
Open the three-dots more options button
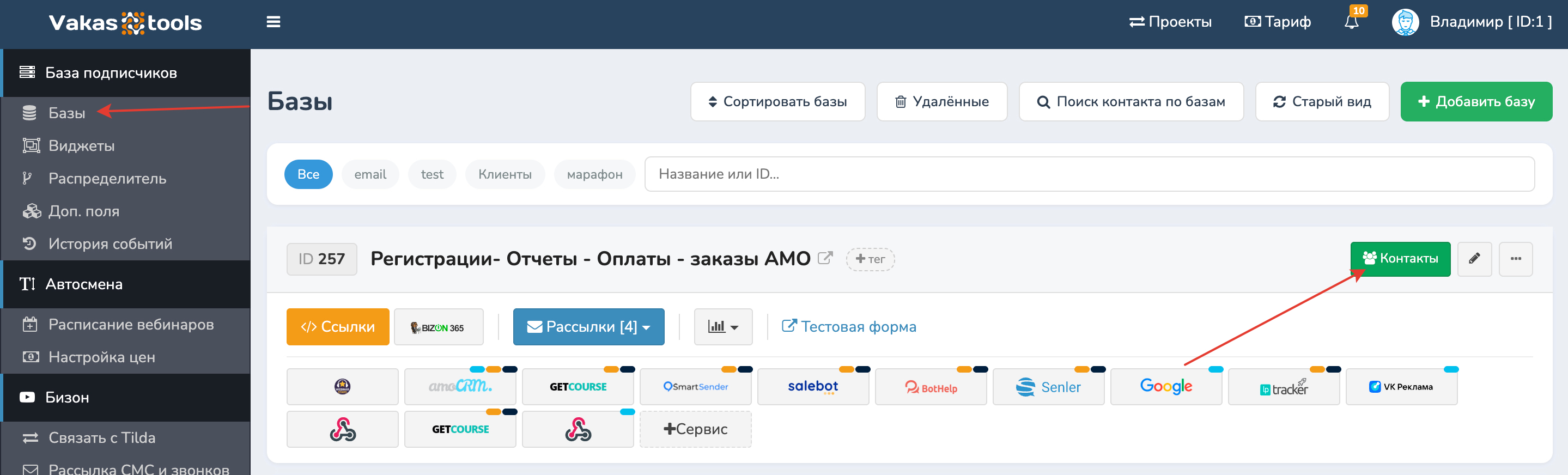pyautogui.click(x=1515, y=259)
